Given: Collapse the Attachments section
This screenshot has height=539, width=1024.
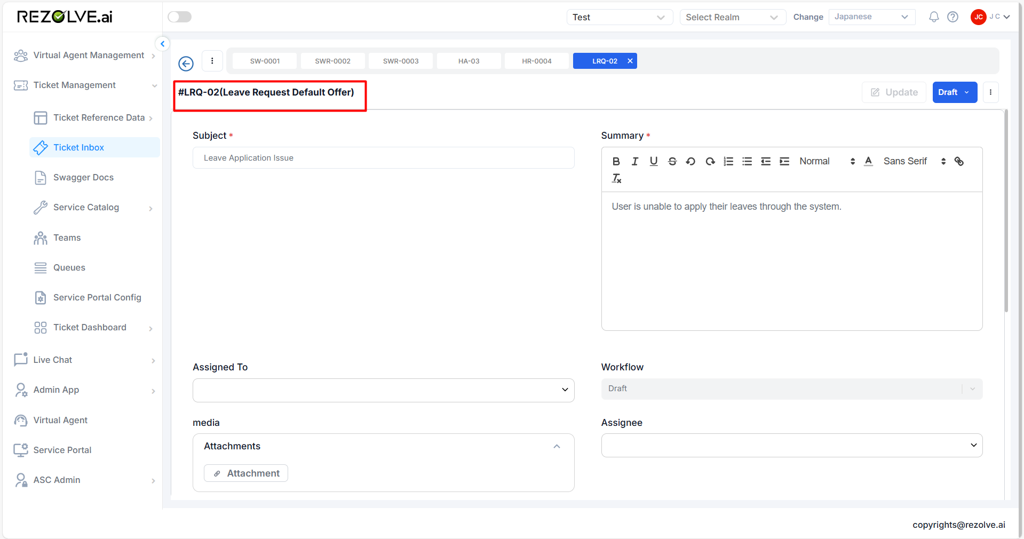Looking at the screenshot, I should (x=557, y=447).
